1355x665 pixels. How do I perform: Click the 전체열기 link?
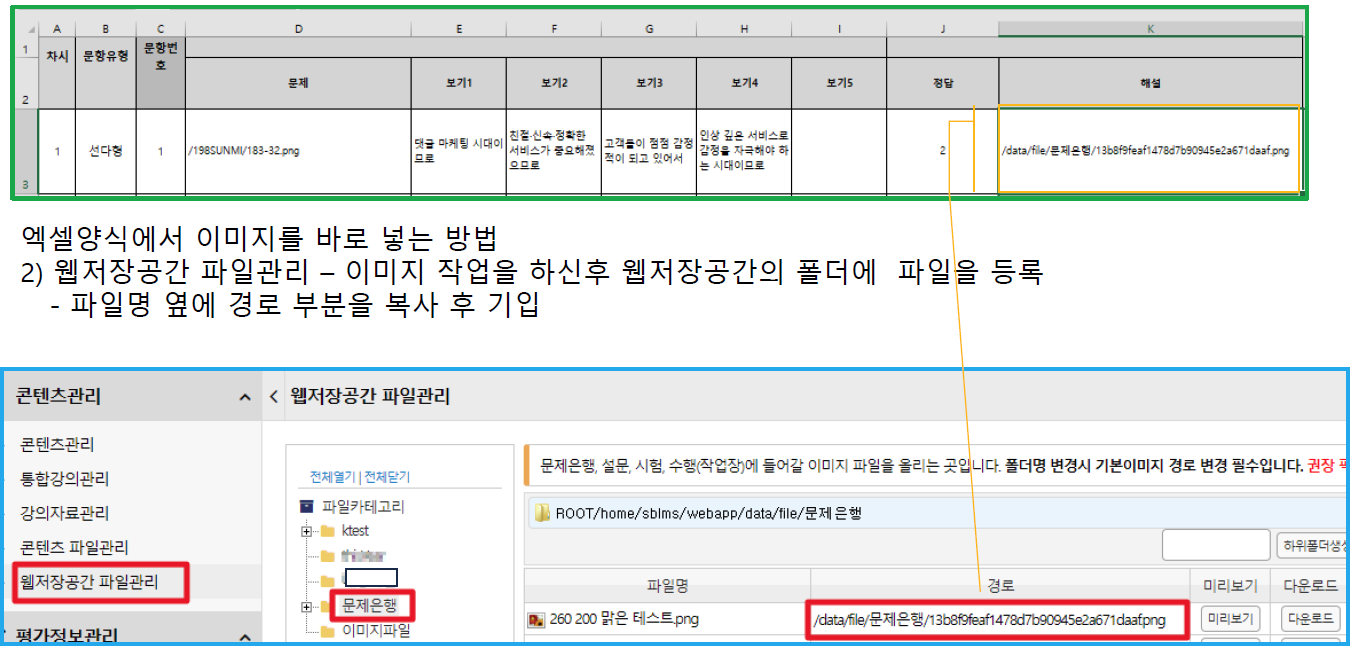[333, 477]
